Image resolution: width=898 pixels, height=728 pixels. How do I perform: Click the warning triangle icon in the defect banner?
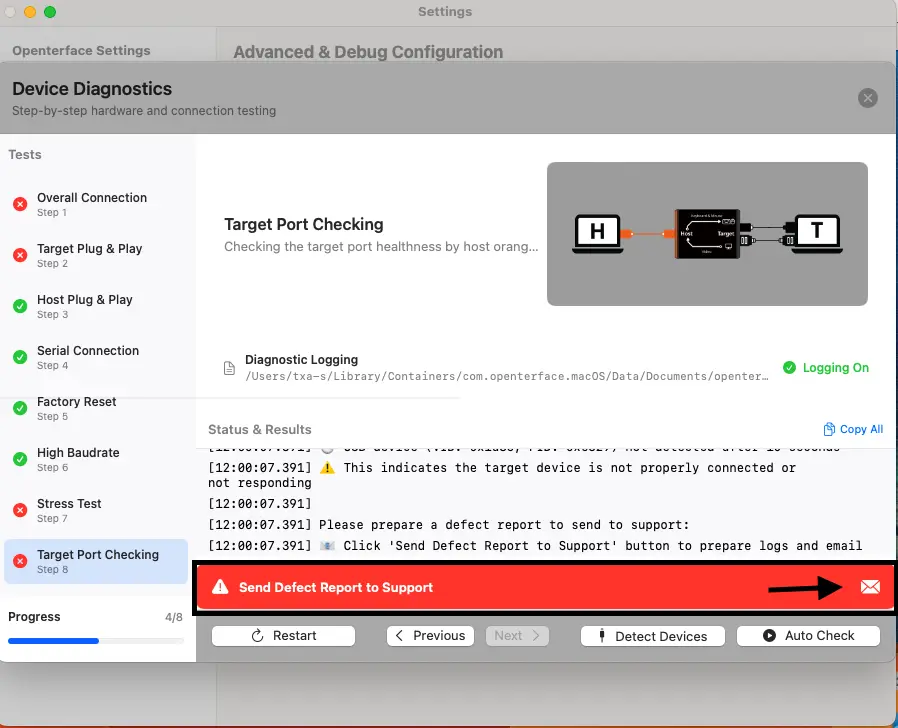(x=220, y=588)
